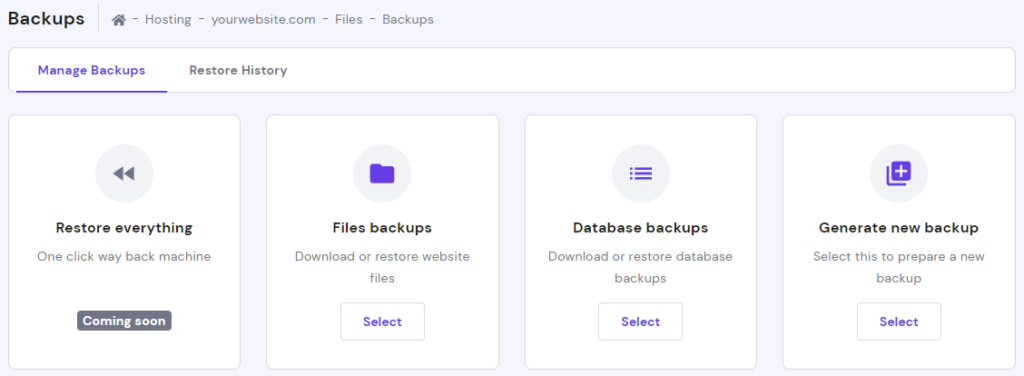The image size is (1024, 376).
Task: Open the Hosting breadcrumb link
Action: coord(168,20)
